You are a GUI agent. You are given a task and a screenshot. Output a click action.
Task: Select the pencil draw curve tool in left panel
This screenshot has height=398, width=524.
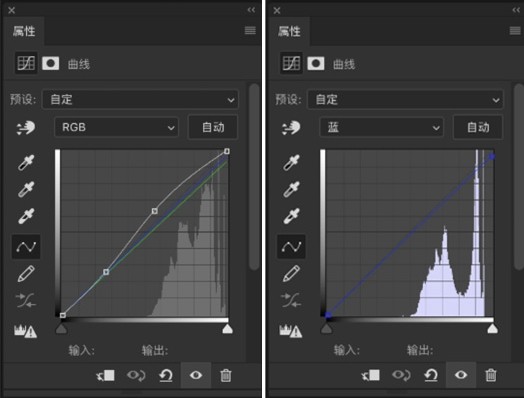tap(26, 274)
